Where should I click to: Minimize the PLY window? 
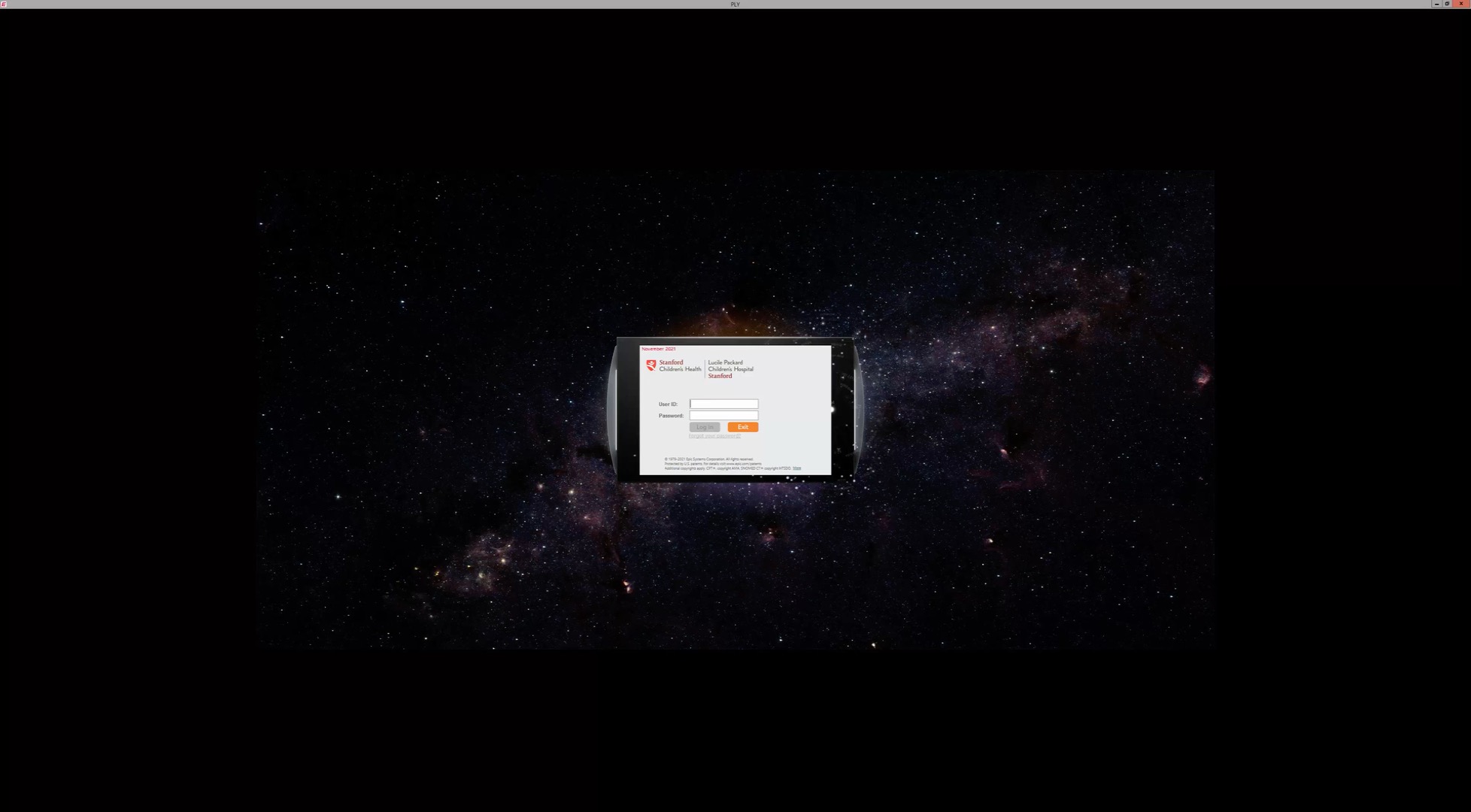point(1436,4)
